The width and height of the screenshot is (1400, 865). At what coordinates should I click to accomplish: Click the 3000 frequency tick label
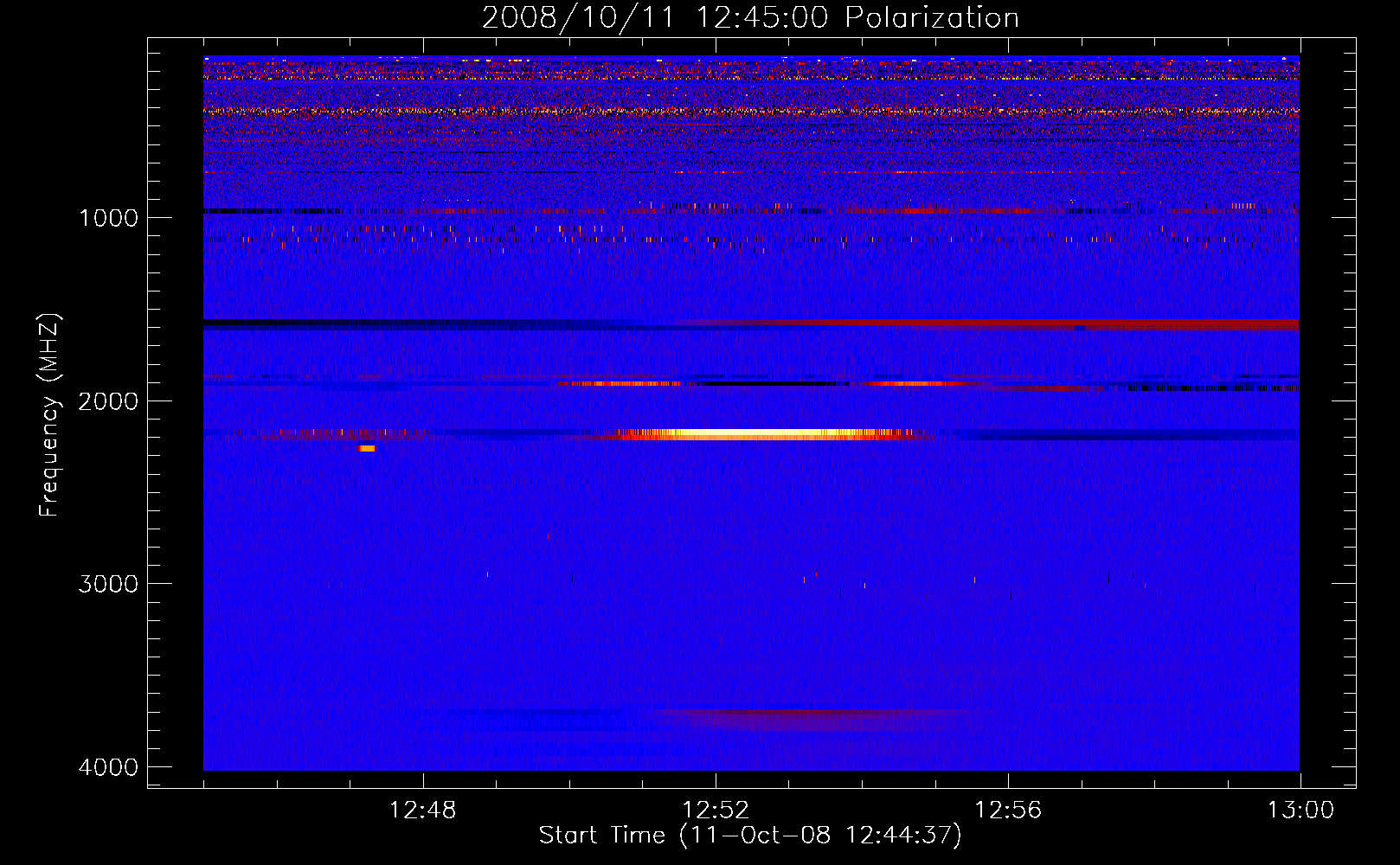pyautogui.click(x=108, y=584)
